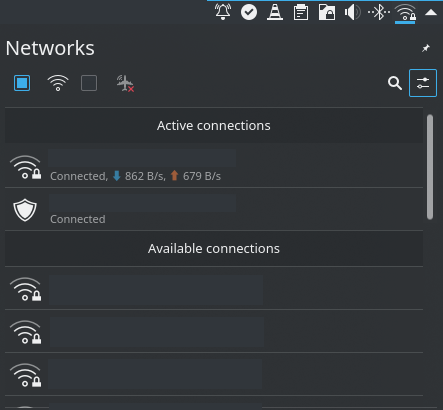Click the Networks title text
The width and height of the screenshot is (443, 410).
(x=50, y=48)
